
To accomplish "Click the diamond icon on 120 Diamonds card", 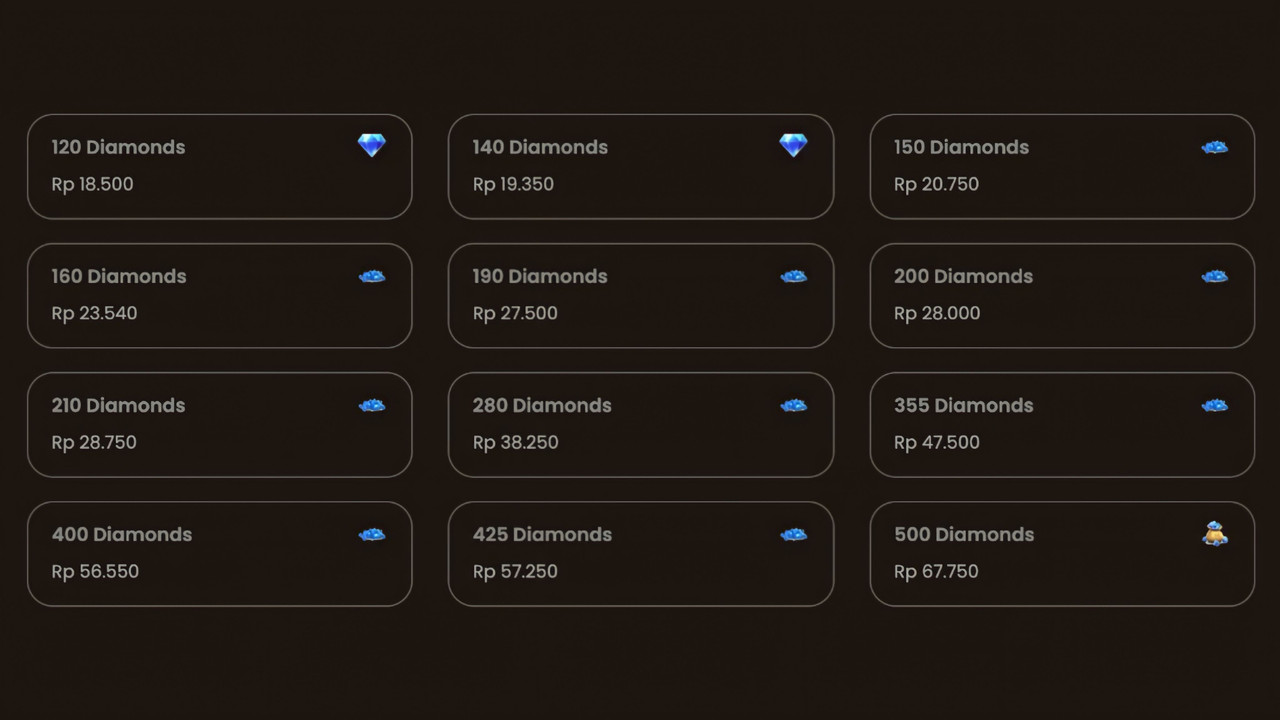I will click(x=372, y=146).
